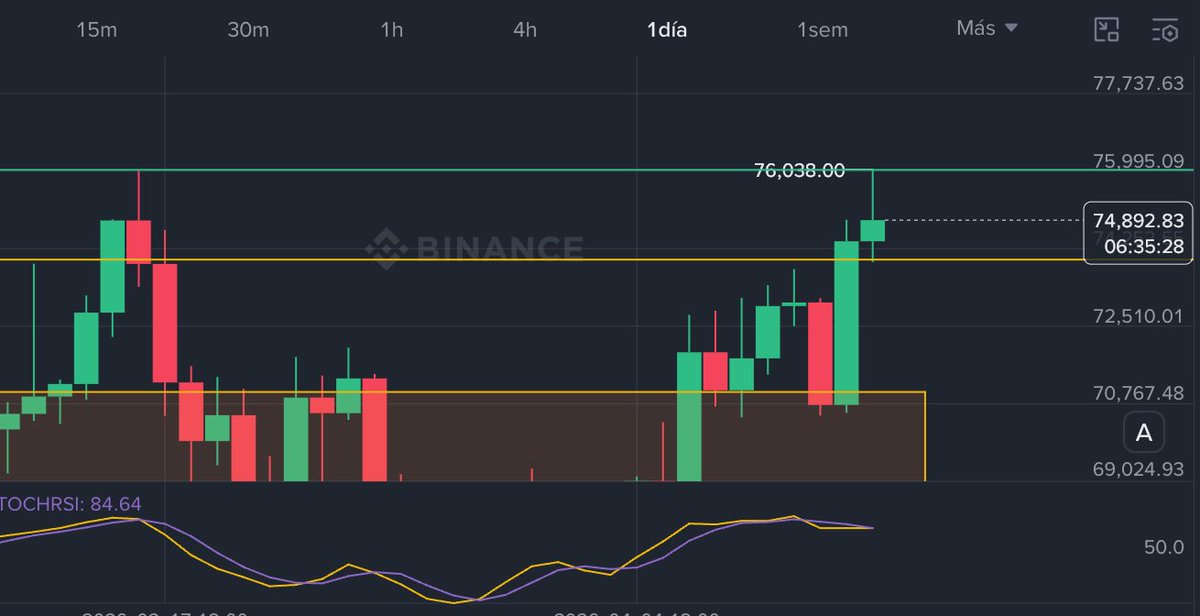
Task: Select the upper yellow horizontal line
Action: [x=540, y=260]
